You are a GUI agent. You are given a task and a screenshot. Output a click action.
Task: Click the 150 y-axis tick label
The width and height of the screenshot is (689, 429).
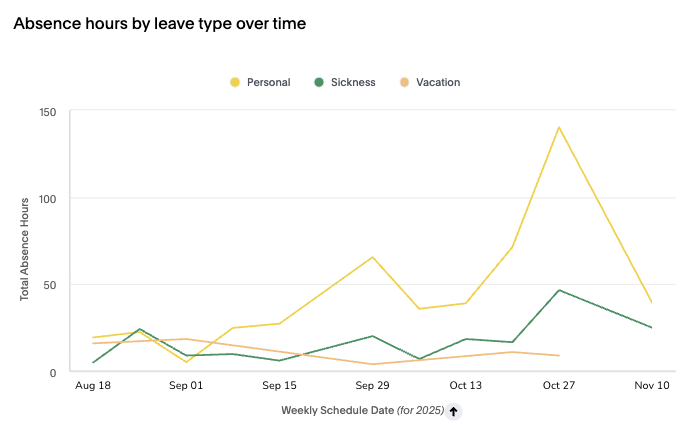[x=46, y=112]
